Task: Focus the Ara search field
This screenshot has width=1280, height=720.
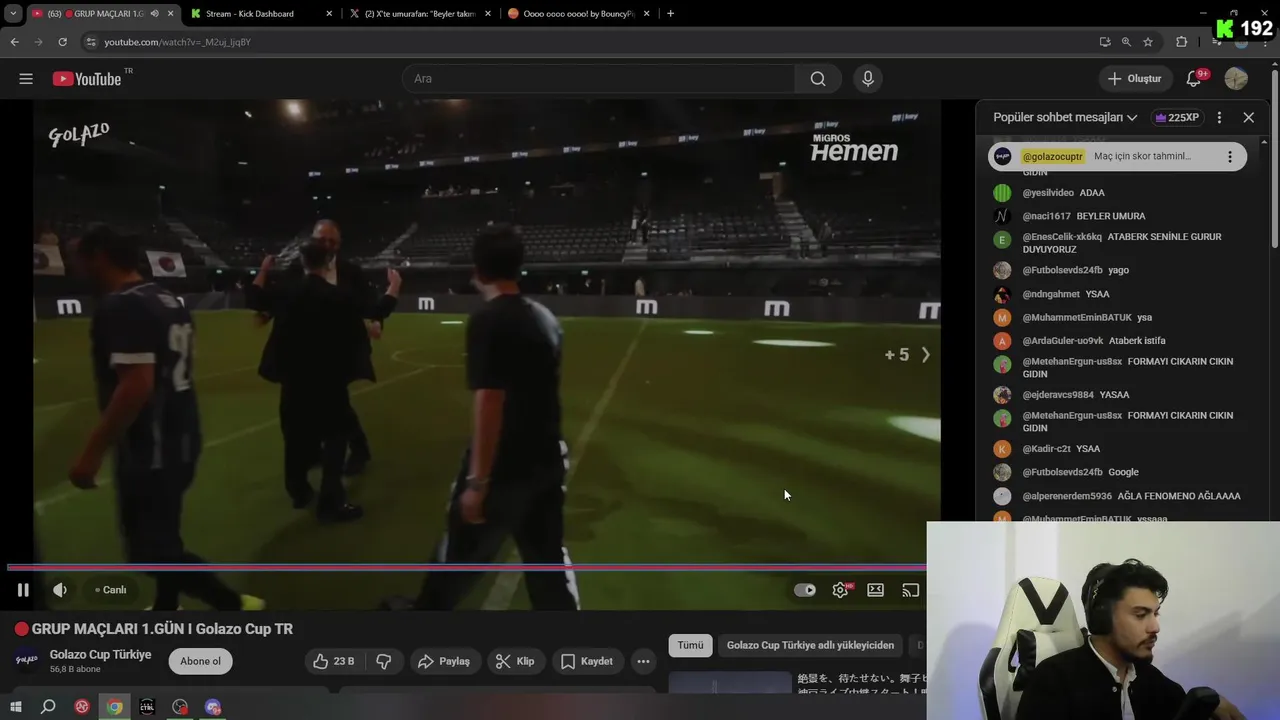Action: [598, 79]
